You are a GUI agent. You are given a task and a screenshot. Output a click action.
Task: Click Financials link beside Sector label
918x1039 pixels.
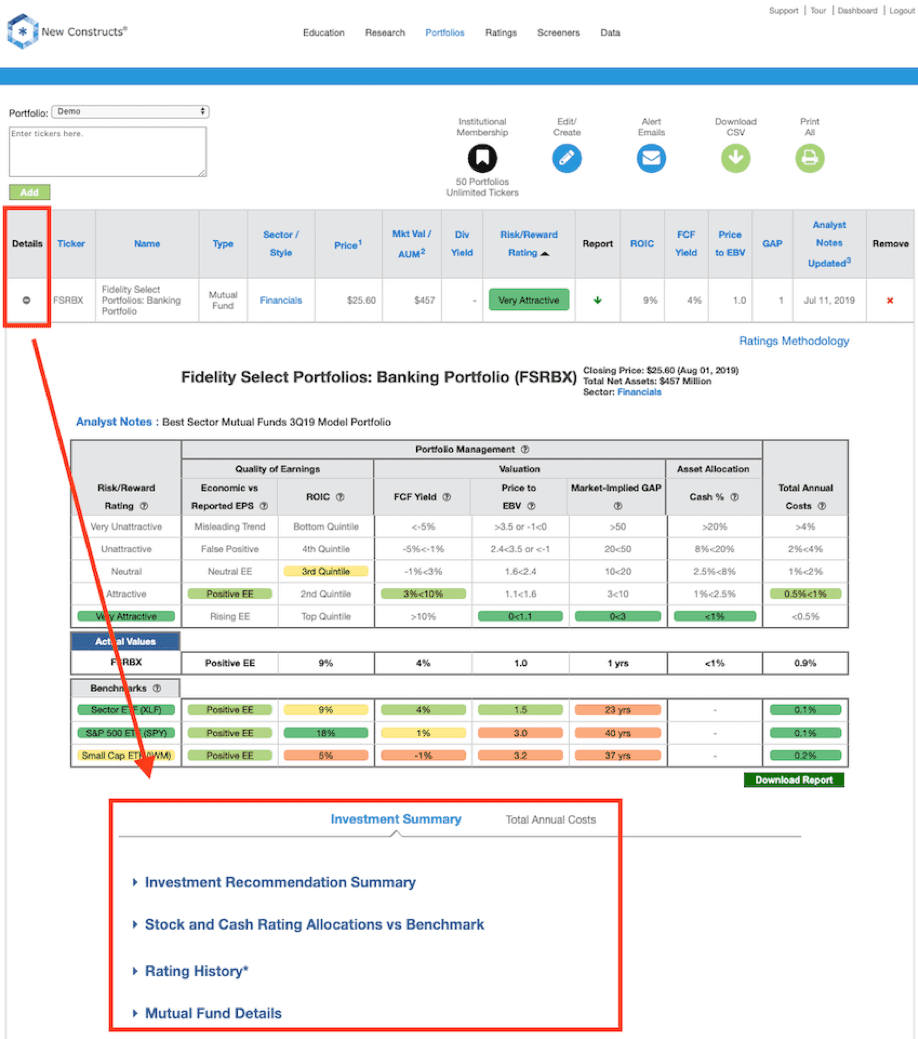pyautogui.click(x=639, y=392)
